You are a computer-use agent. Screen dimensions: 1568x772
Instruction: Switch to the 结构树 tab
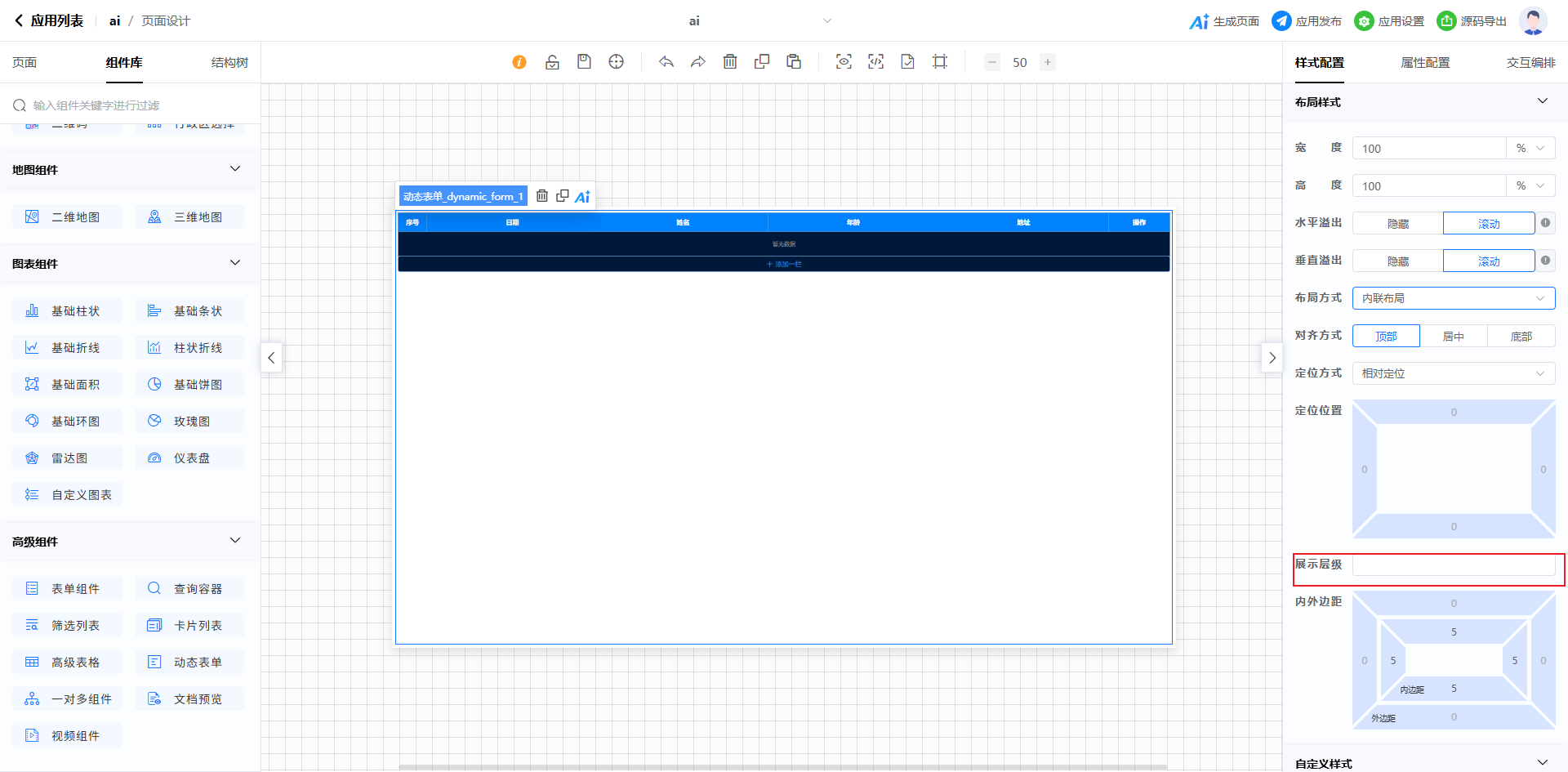(x=229, y=63)
